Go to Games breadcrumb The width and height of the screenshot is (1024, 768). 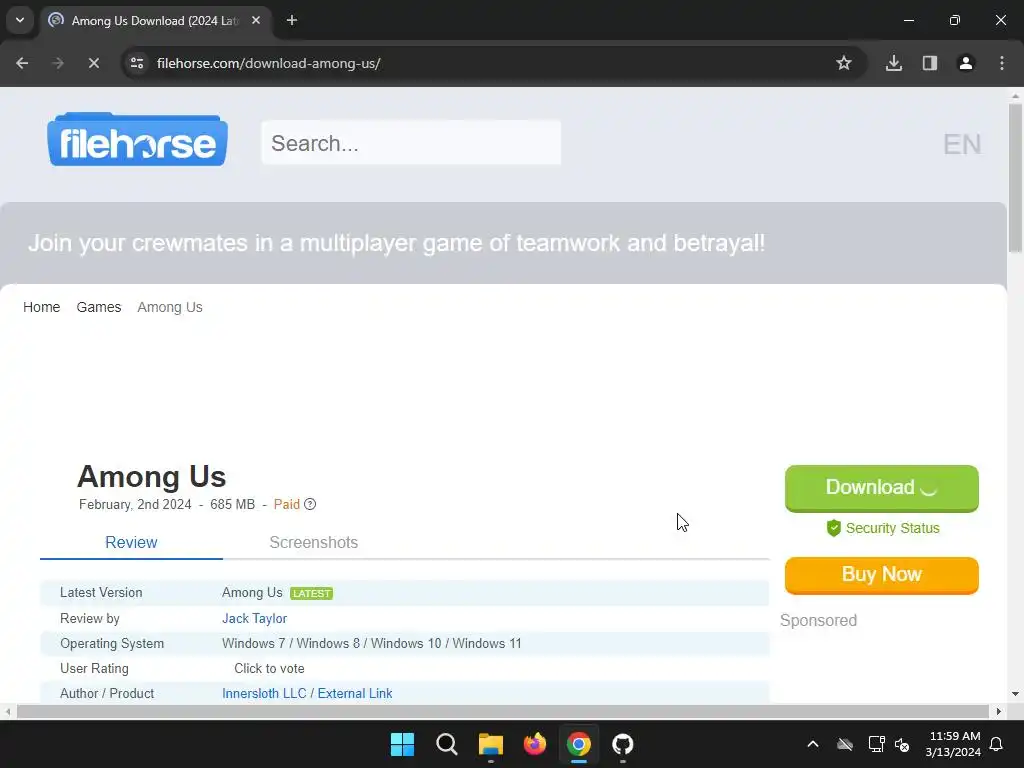coord(99,307)
